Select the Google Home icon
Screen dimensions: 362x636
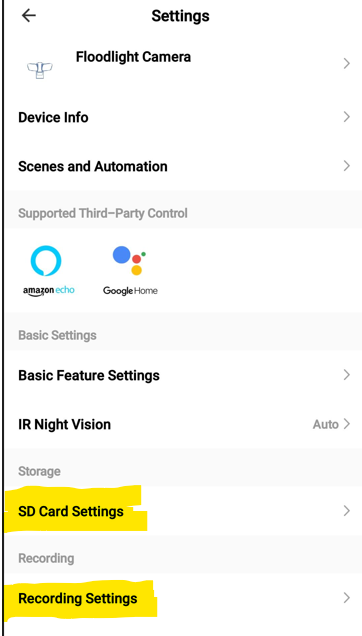click(129, 261)
